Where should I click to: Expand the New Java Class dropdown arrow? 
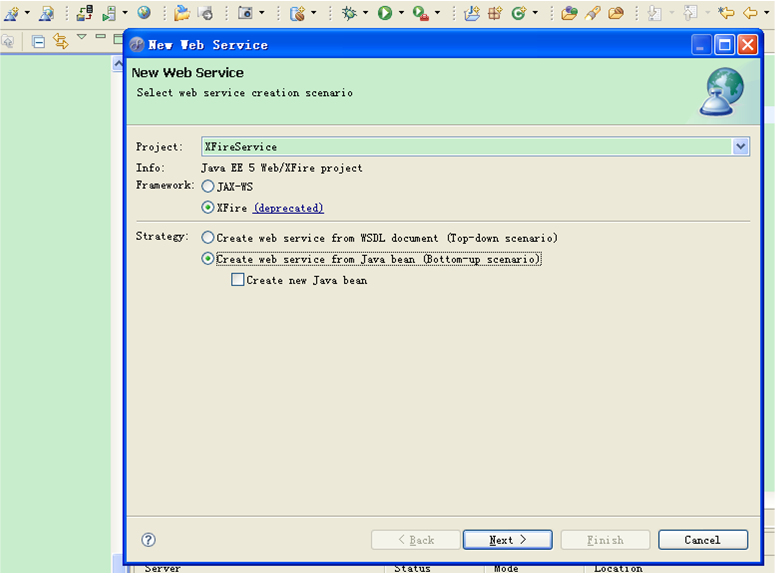pyautogui.click(x=535, y=13)
